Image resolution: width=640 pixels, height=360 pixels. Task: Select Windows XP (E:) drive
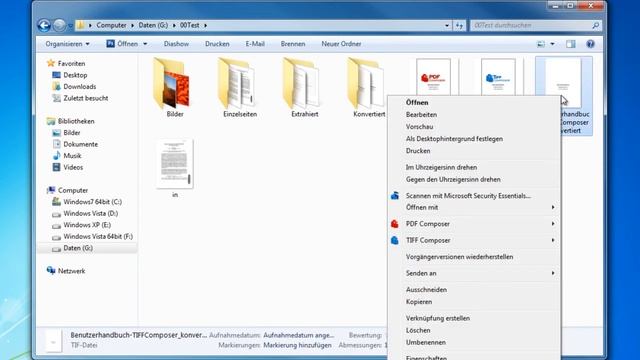pyautogui.click(x=87, y=224)
